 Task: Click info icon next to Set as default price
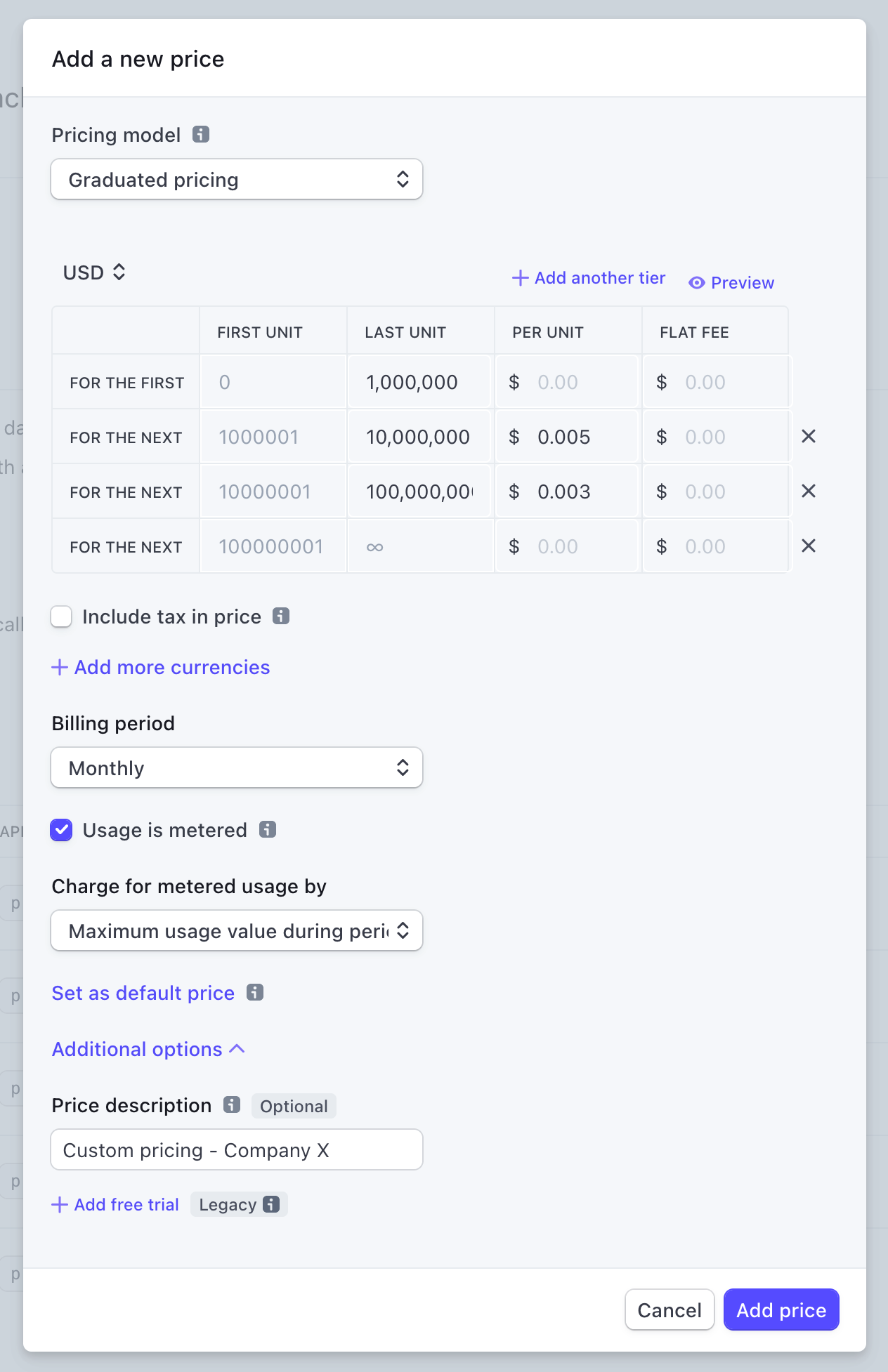point(254,992)
